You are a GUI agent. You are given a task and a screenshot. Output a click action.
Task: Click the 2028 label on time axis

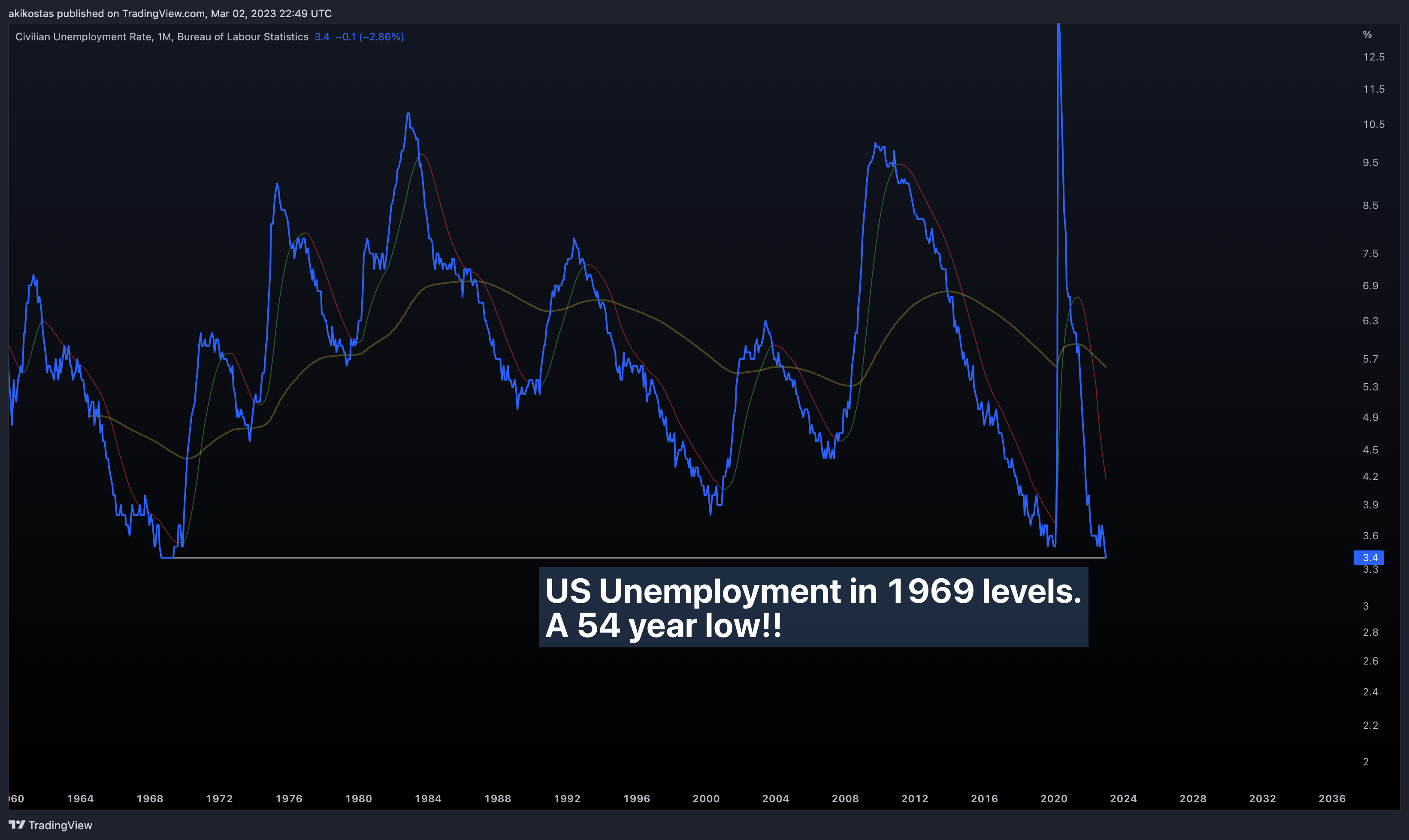[x=1193, y=799]
